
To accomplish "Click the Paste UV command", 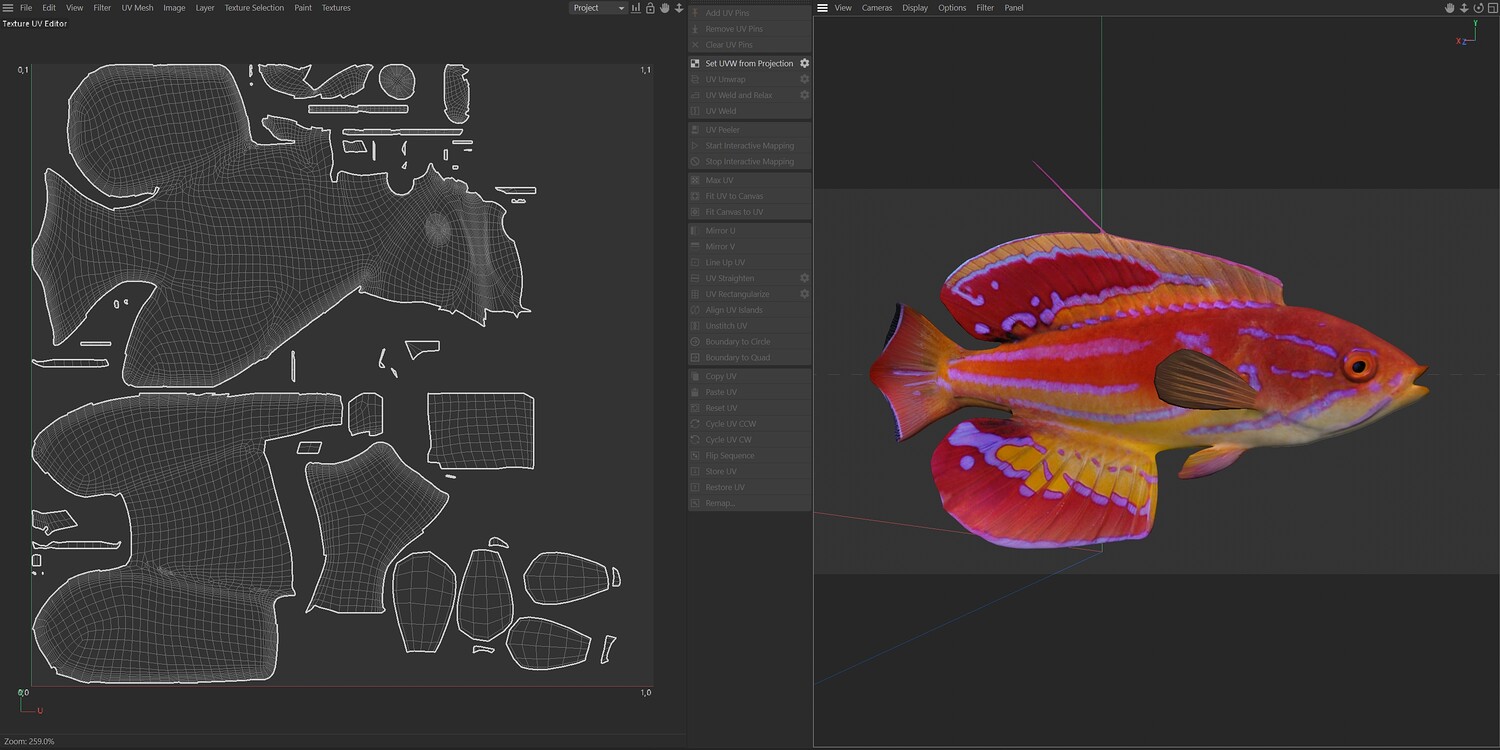I will [749, 392].
